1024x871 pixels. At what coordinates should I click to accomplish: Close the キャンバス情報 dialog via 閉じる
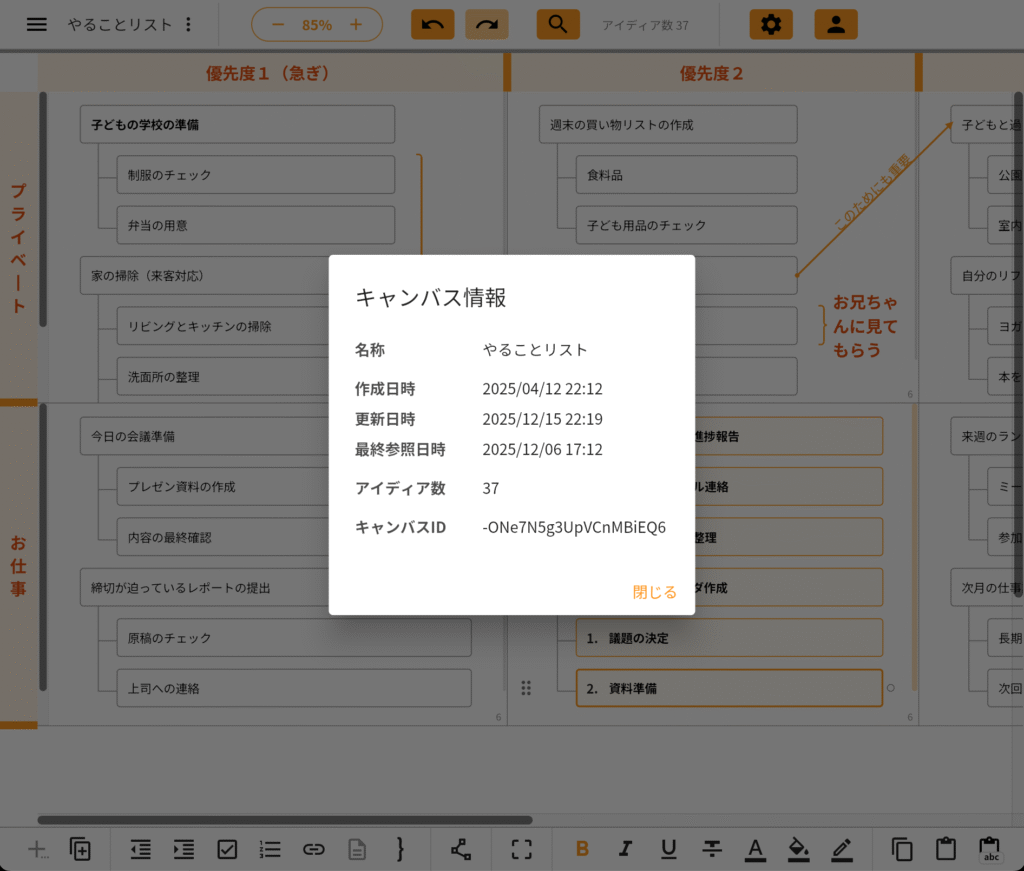(655, 591)
